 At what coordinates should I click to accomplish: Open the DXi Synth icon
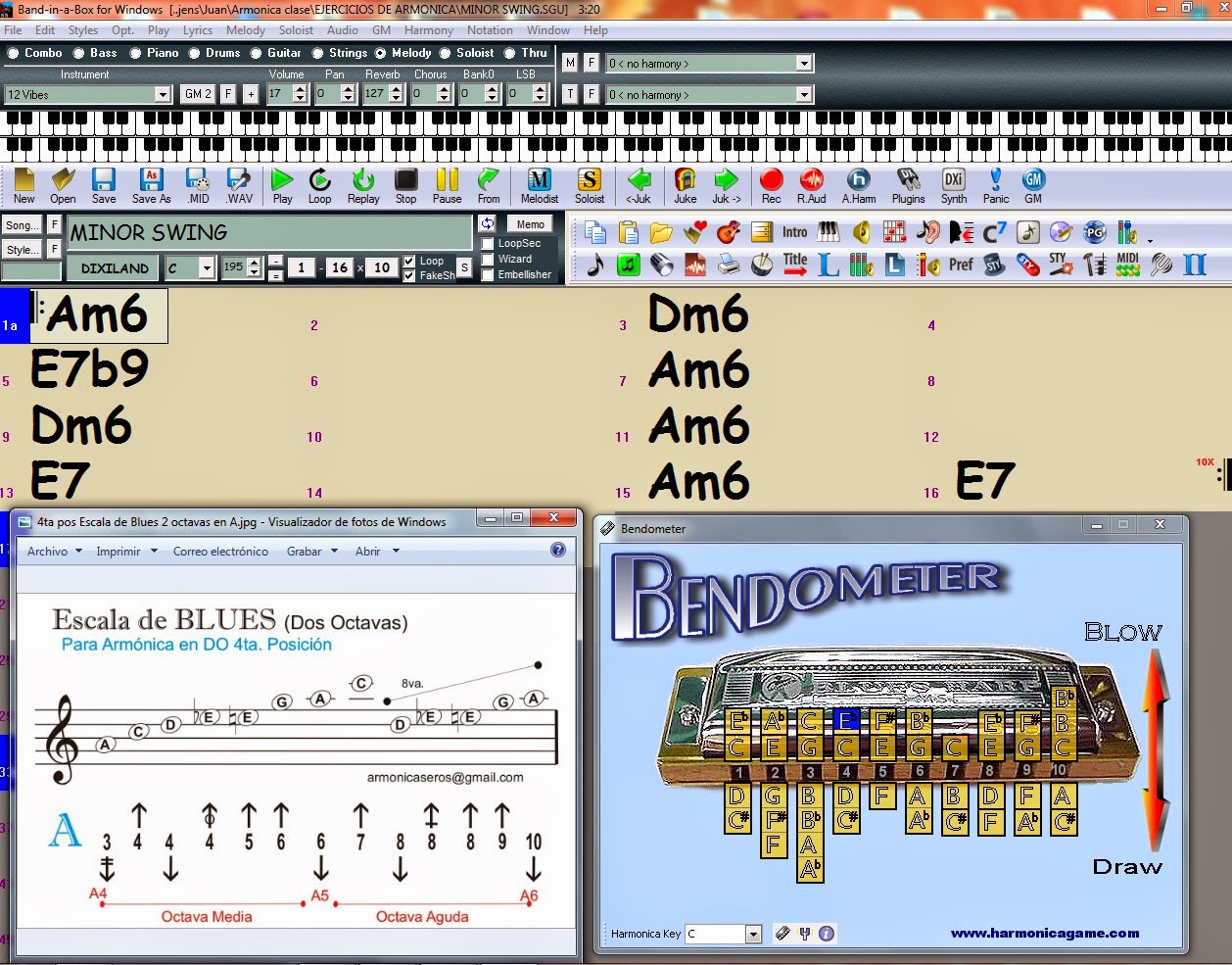[x=954, y=185]
